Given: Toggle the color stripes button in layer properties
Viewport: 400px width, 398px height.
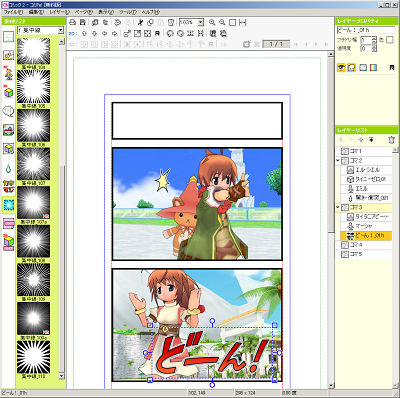Looking at the screenshot, I should pos(374,68).
